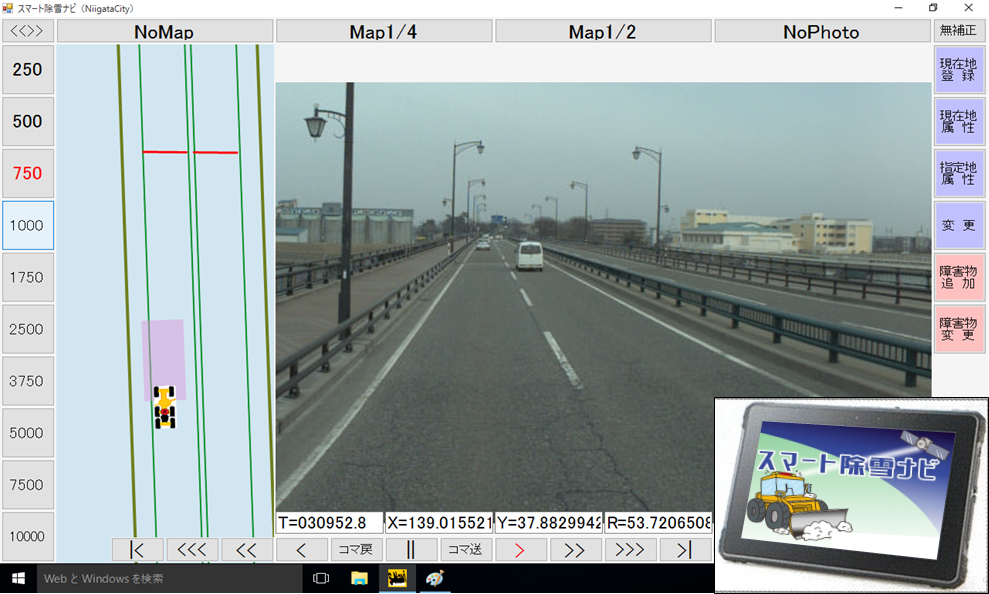The height and width of the screenshot is (594, 989).
Task: Select the NoMap view tab
Action: (x=164, y=32)
